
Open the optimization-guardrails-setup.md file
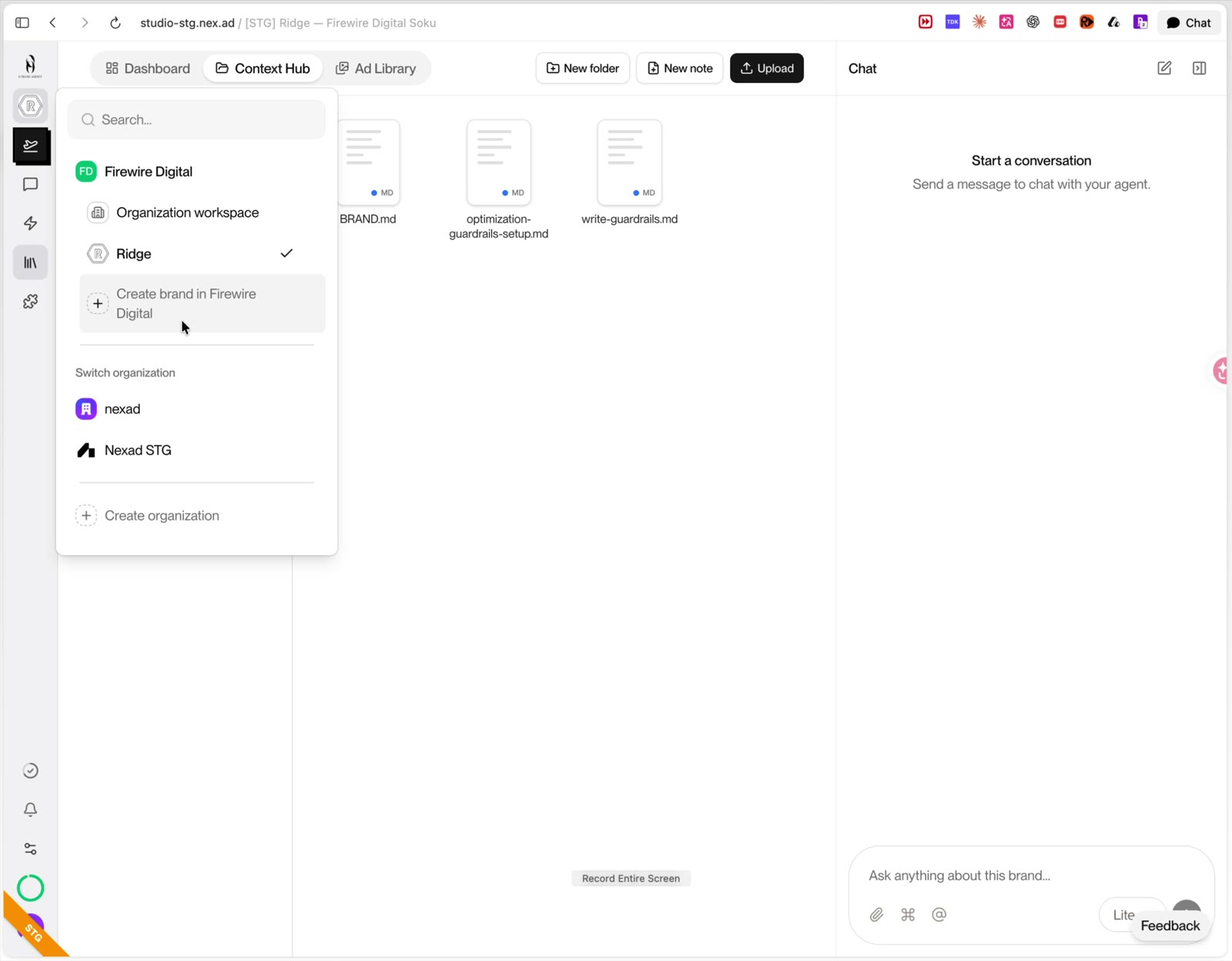click(499, 179)
